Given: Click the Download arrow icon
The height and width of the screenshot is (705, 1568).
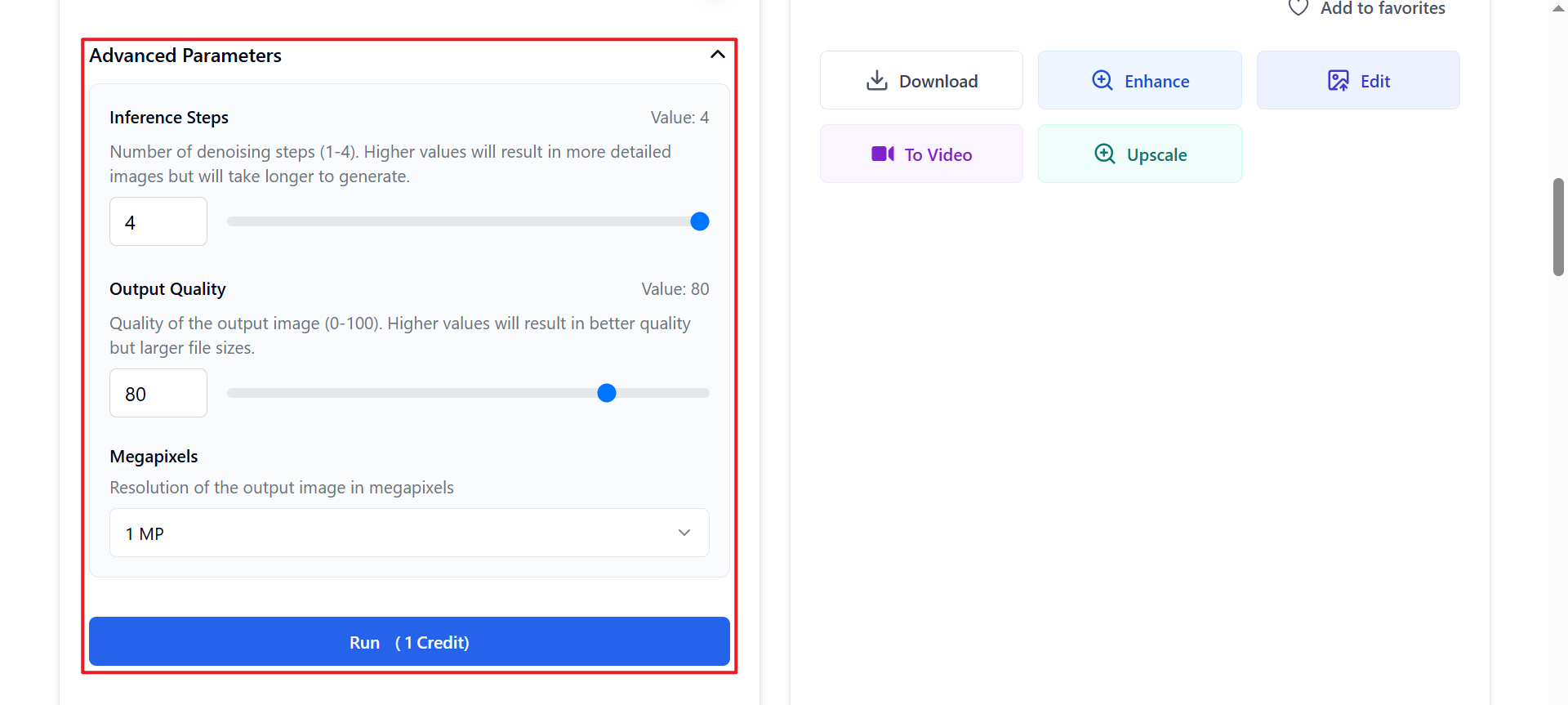Looking at the screenshot, I should coord(876,80).
